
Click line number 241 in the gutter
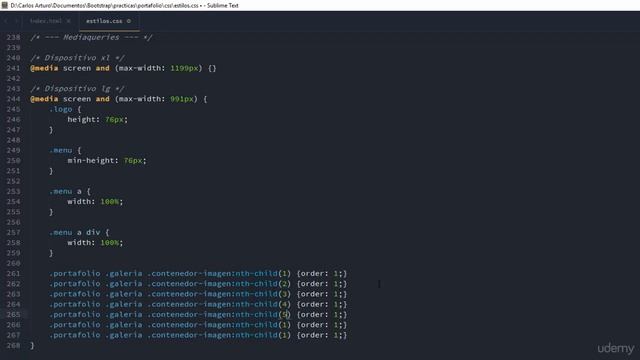13,68
